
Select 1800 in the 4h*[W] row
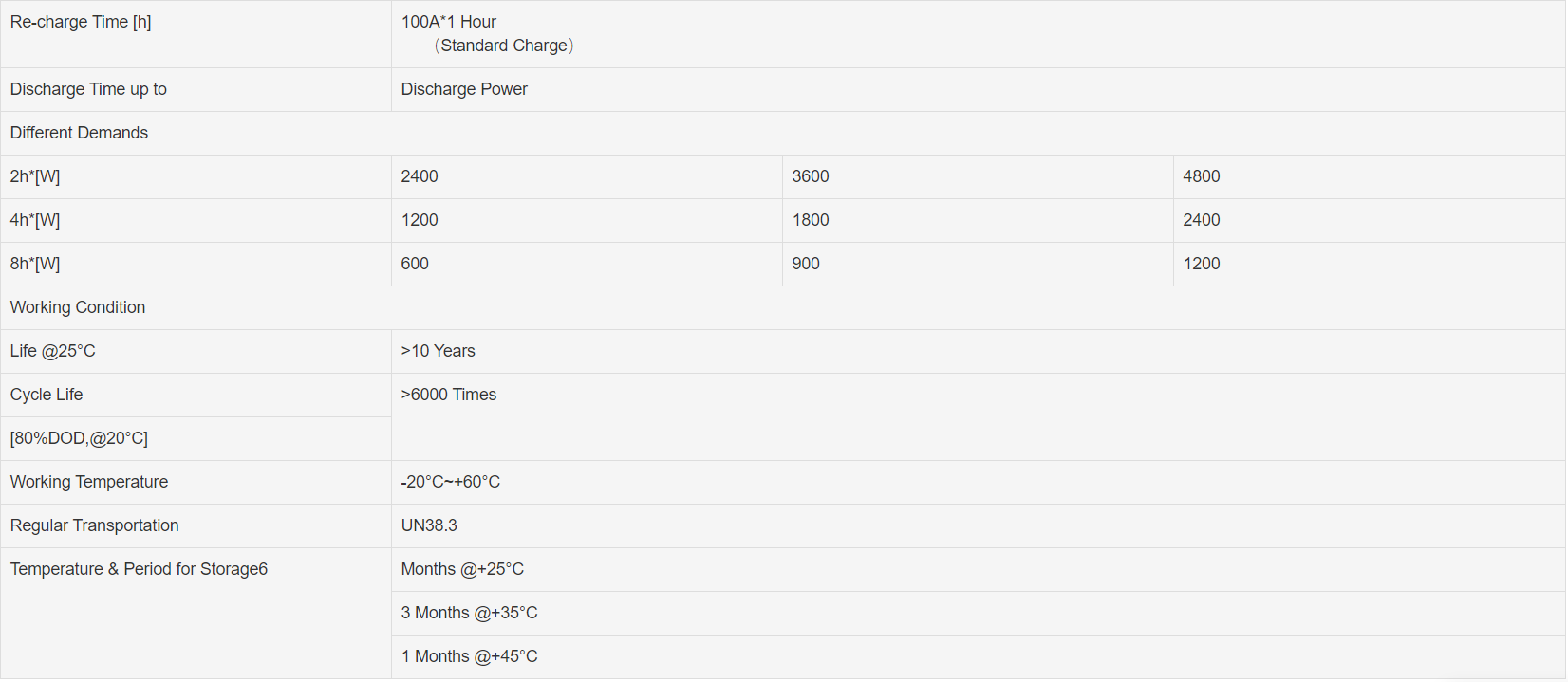pyautogui.click(x=811, y=220)
